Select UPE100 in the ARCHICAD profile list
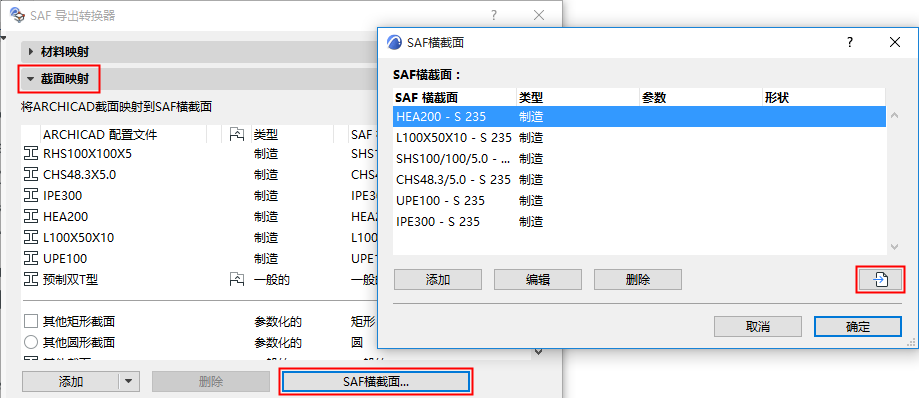The image size is (919, 398). coord(64,258)
